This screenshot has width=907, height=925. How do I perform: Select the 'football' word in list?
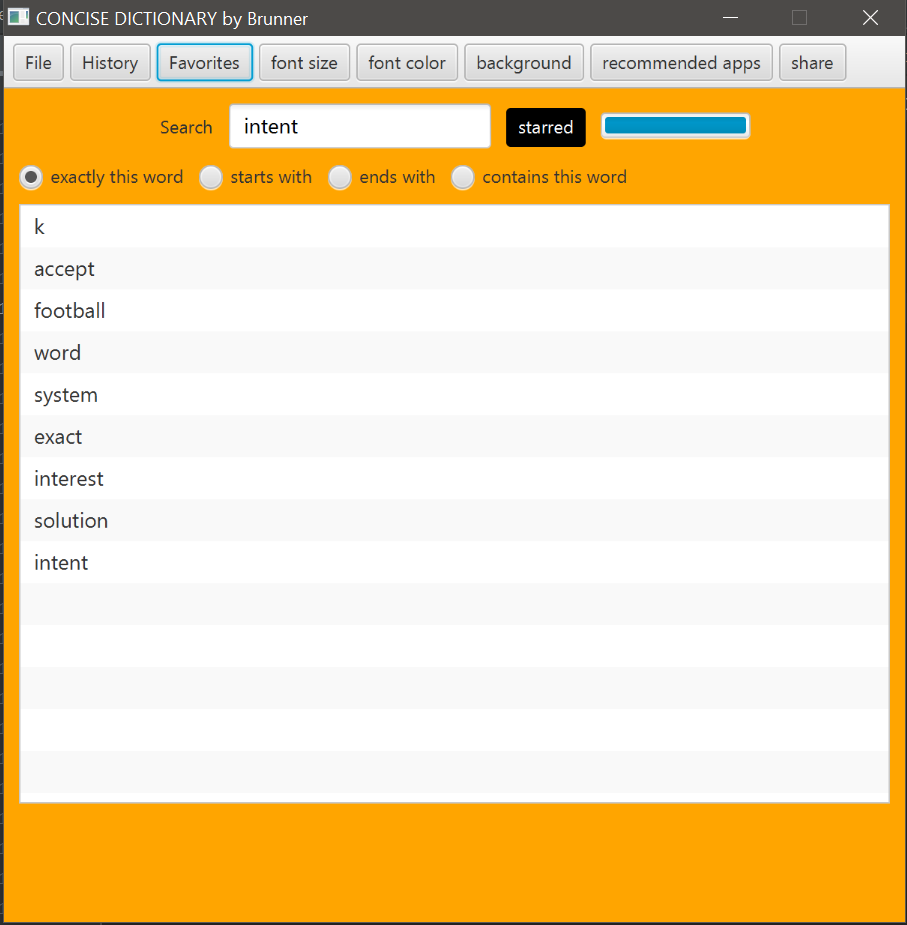(454, 310)
